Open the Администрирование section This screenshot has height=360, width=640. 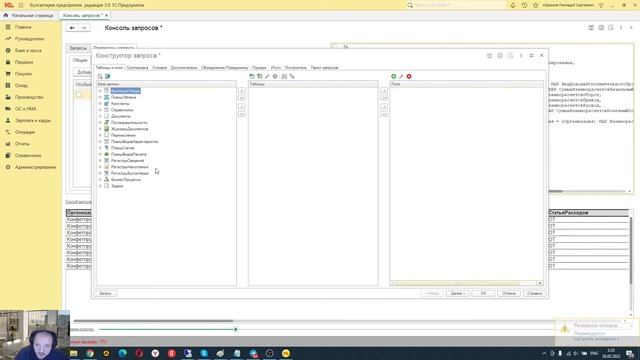pos(35,167)
